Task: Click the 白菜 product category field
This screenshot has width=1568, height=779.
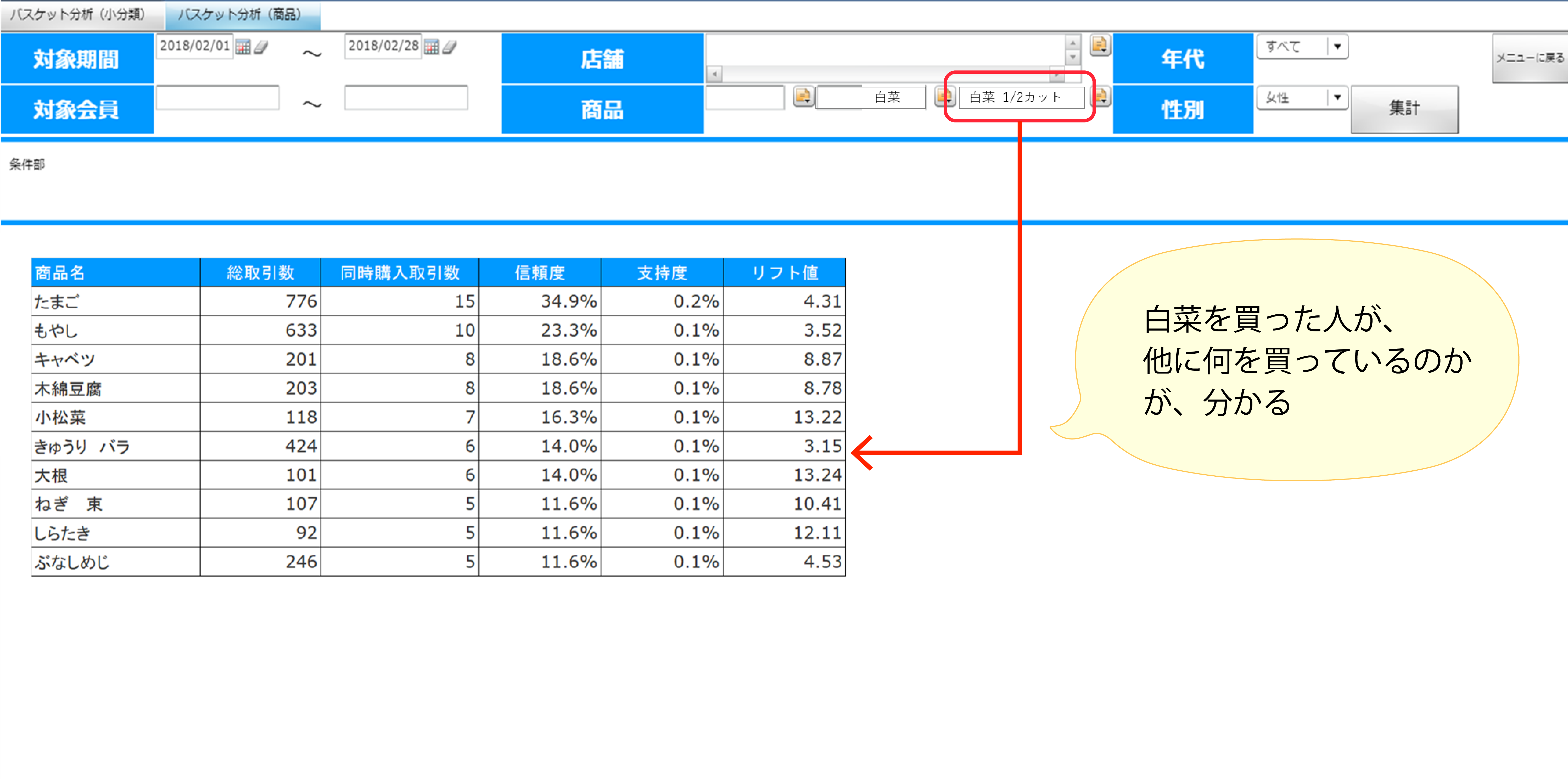Action: (870, 97)
